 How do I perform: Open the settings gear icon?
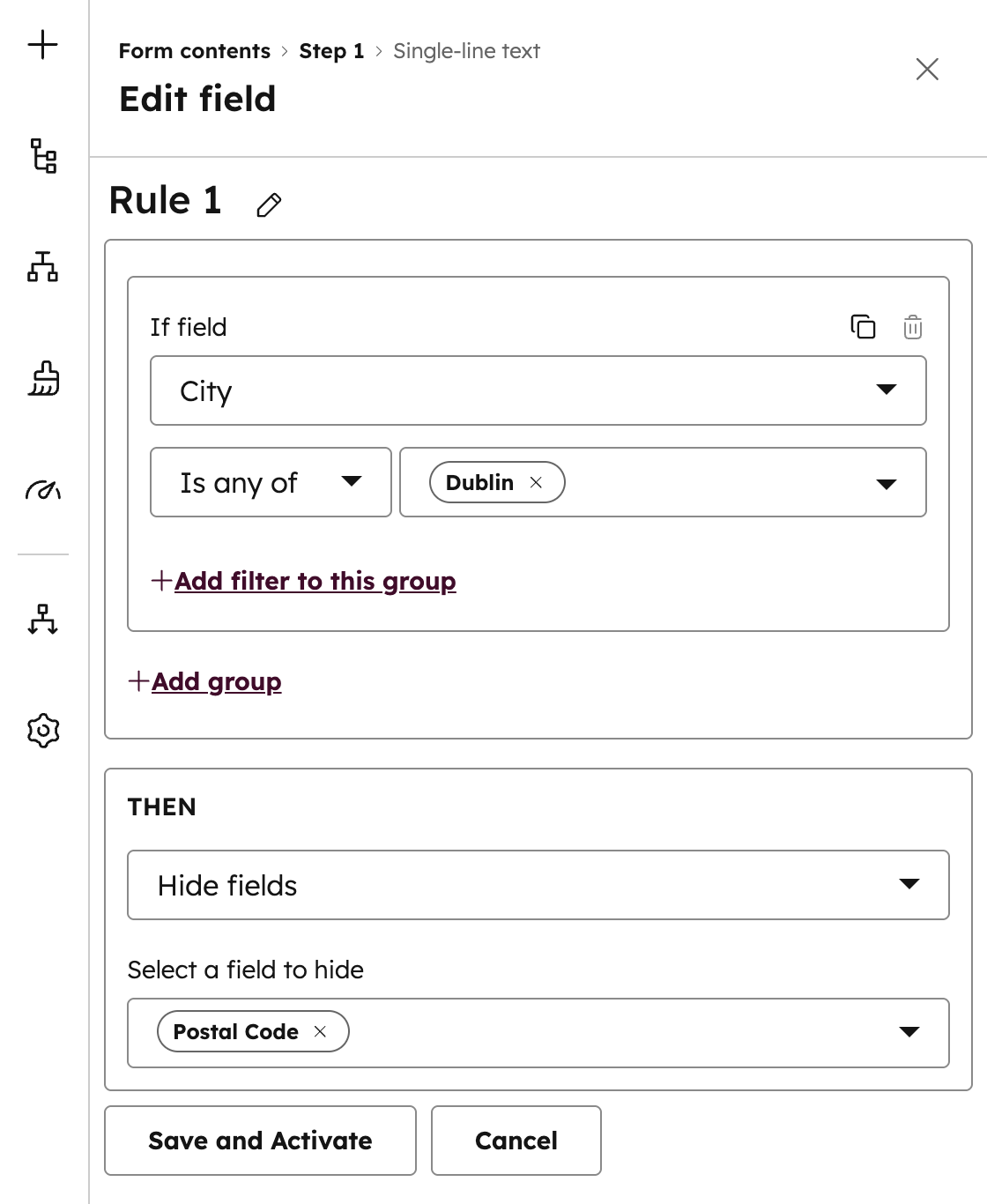(41, 730)
